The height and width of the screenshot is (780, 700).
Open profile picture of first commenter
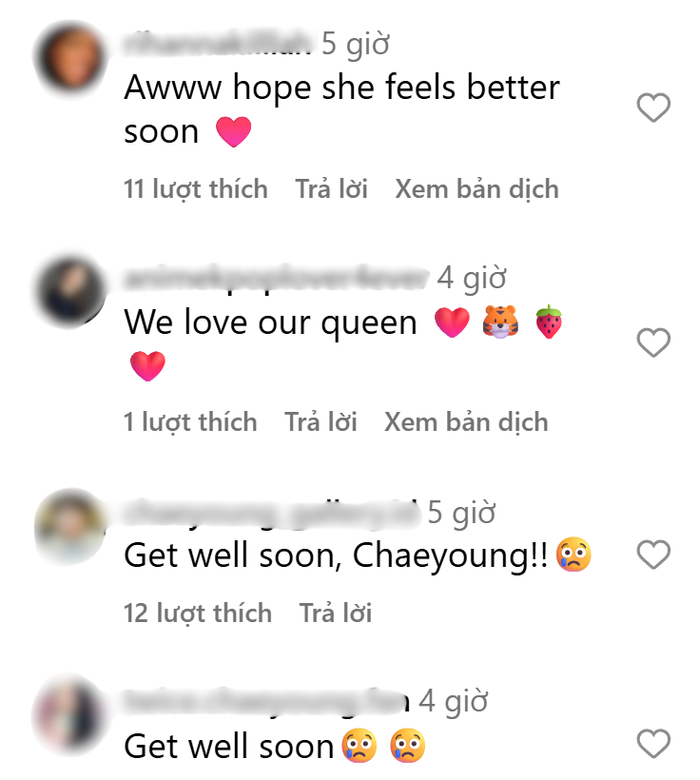(70, 59)
